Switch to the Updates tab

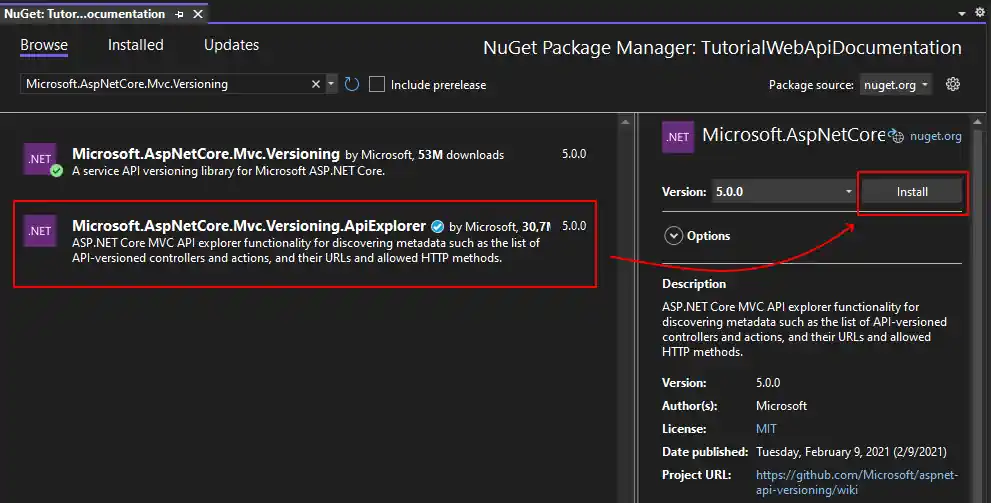tap(231, 45)
